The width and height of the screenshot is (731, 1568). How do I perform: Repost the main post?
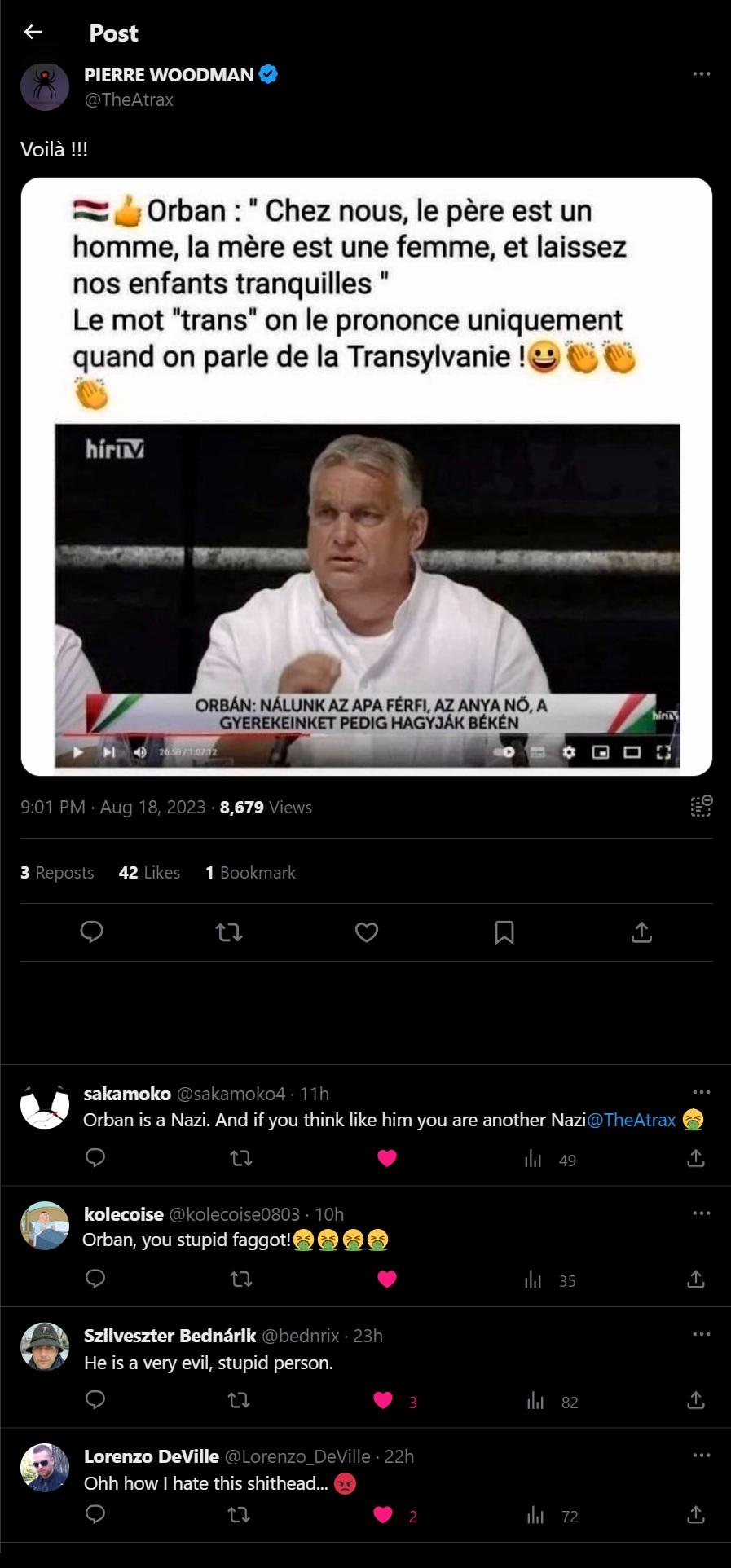click(x=229, y=932)
